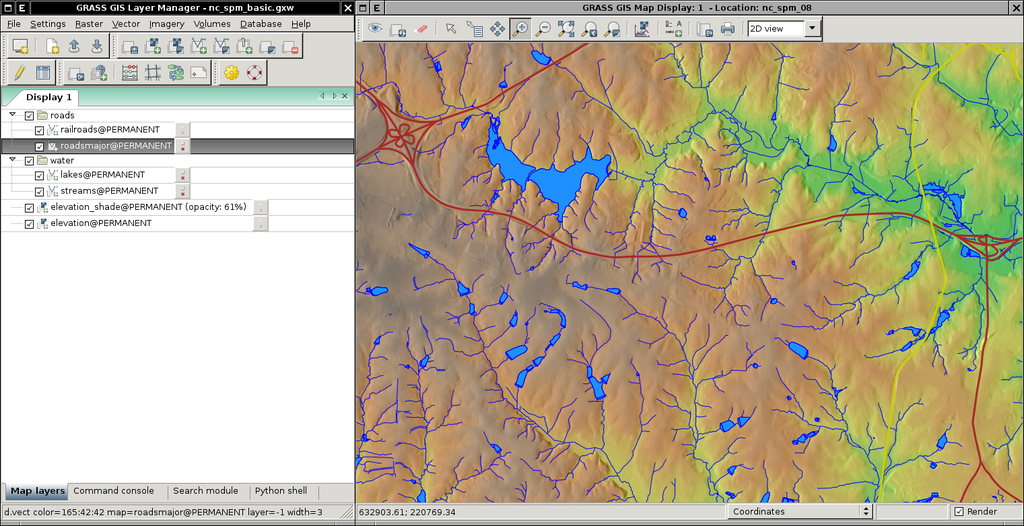1024x526 pixels.
Task: Hide the elevation_shade@PERMANENT layer
Action: coord(29,207)
